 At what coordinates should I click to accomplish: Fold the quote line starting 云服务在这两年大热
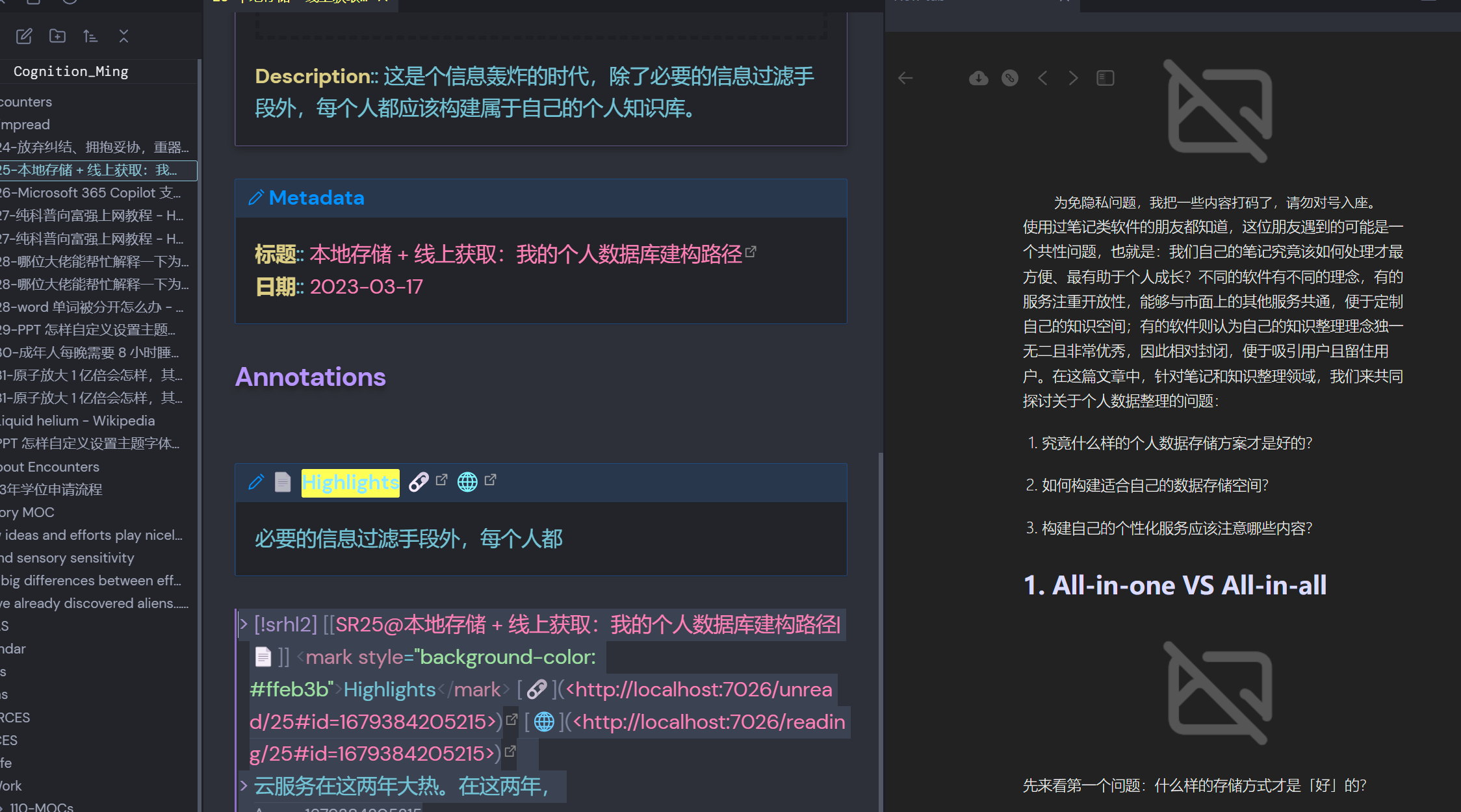(244, 785)
